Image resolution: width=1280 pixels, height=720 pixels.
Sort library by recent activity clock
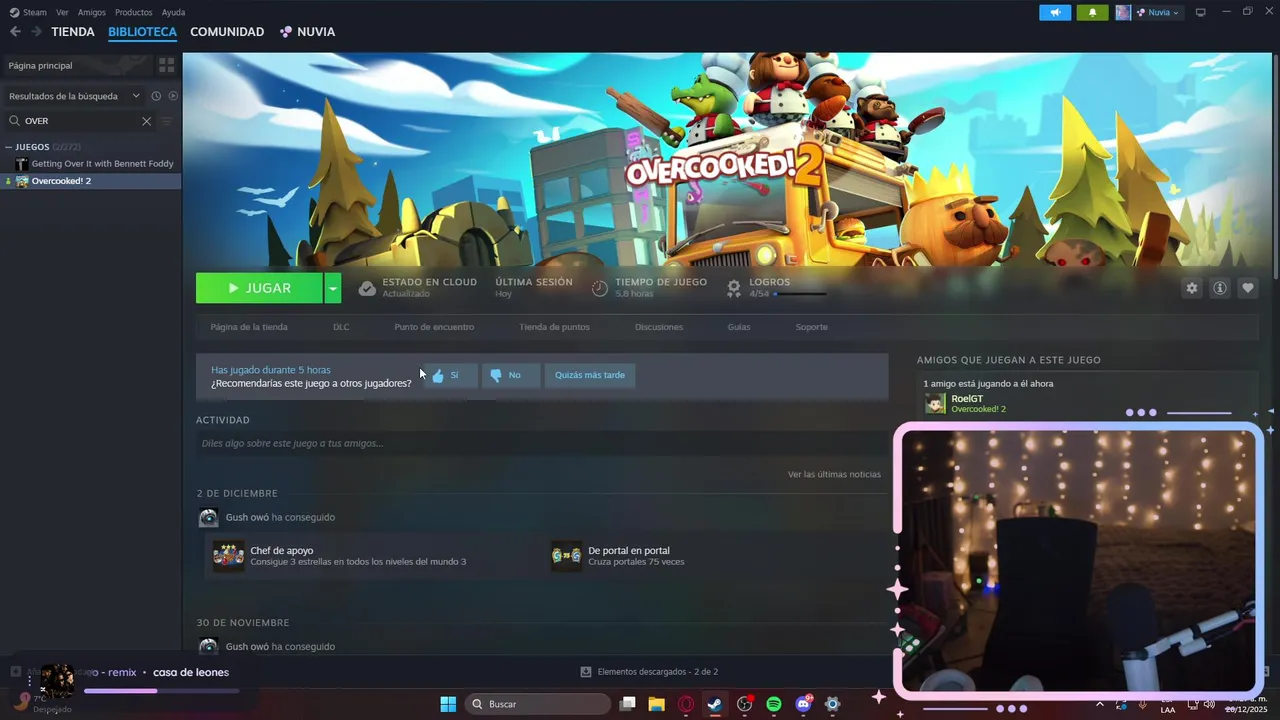pyautogui.click(x=156, y=96)
